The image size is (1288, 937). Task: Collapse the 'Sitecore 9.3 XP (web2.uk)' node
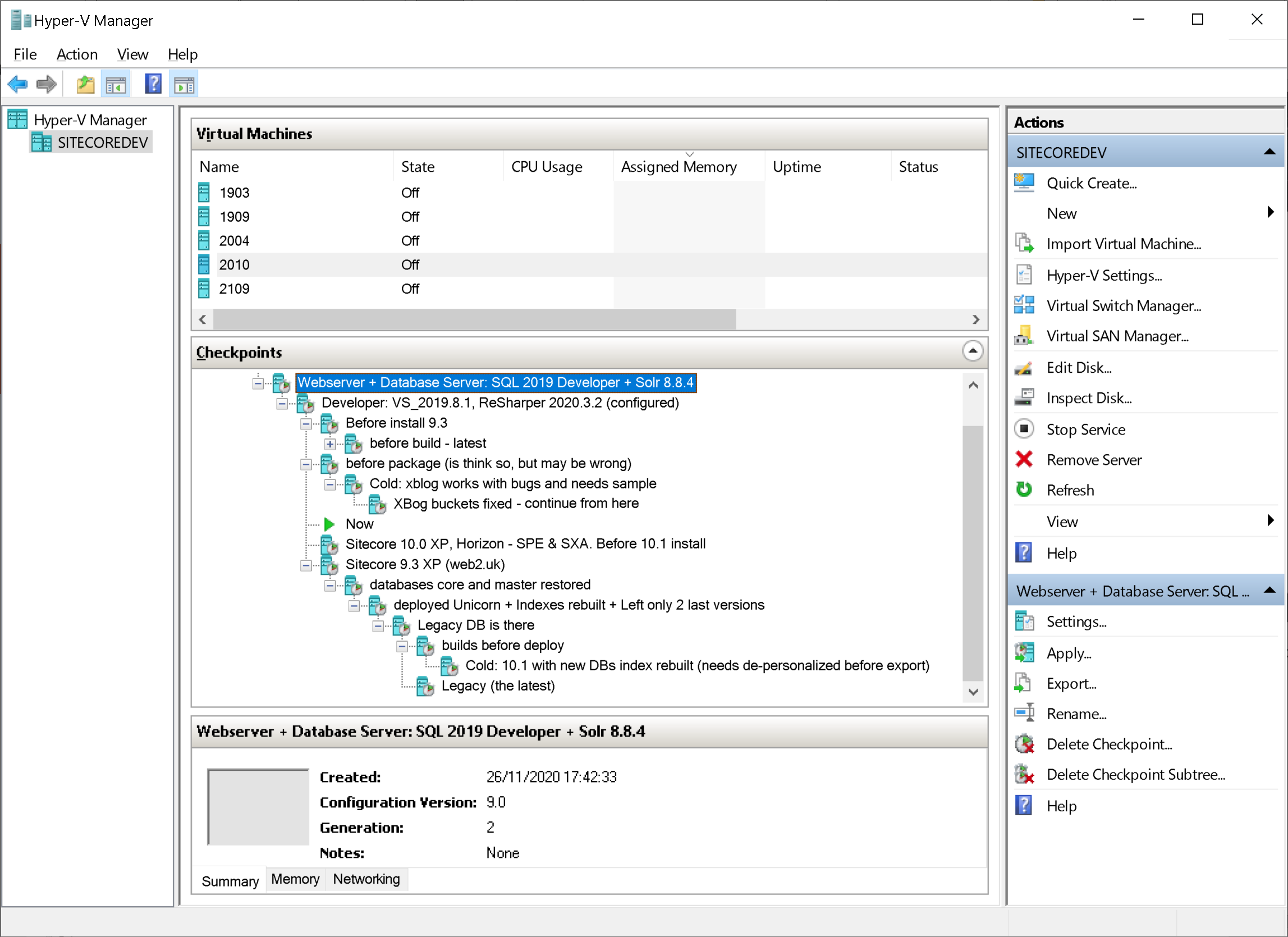coord(305,565)
